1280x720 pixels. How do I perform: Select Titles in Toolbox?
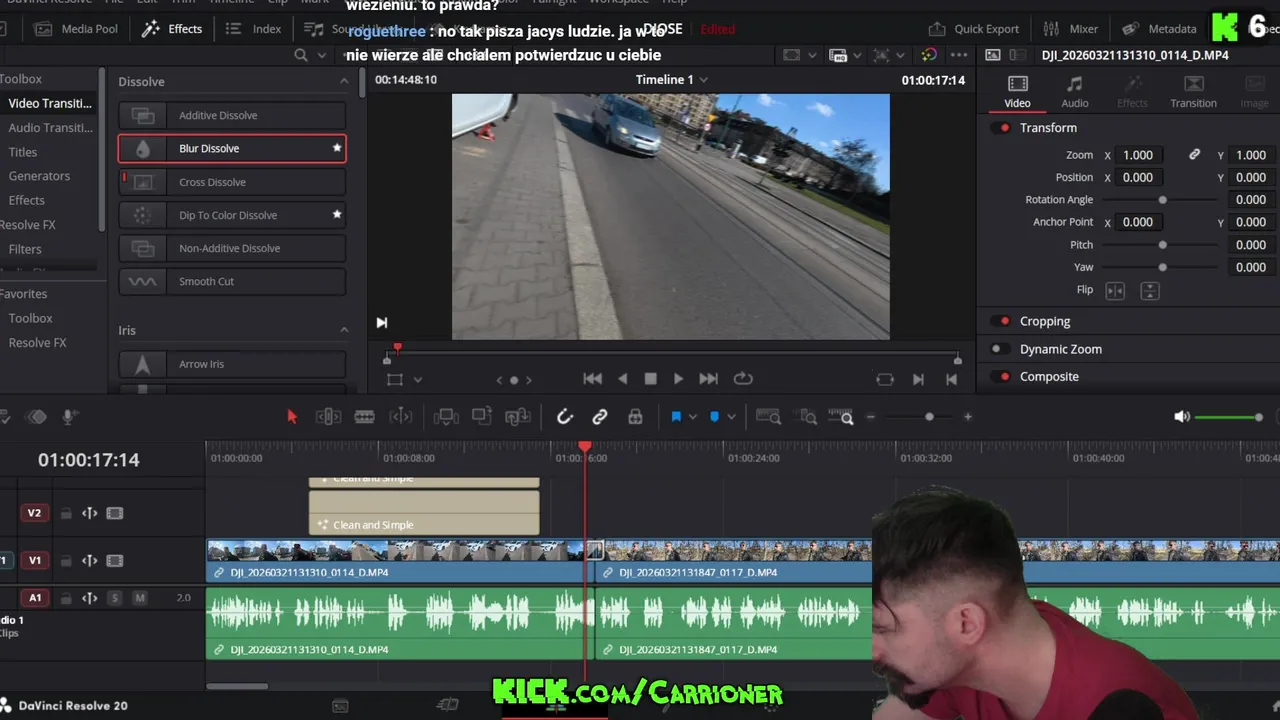pyautogui.click(x=23, y=152)
